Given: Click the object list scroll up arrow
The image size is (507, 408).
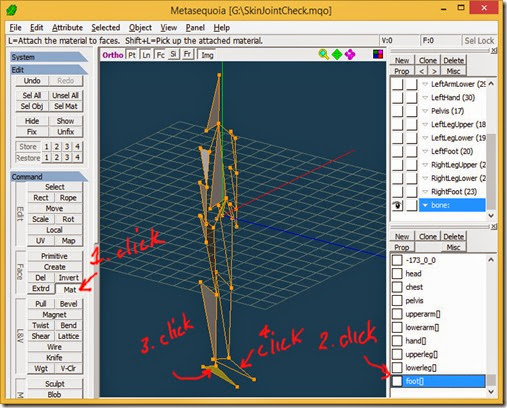Looking at the screenshot, I should 491,84.
